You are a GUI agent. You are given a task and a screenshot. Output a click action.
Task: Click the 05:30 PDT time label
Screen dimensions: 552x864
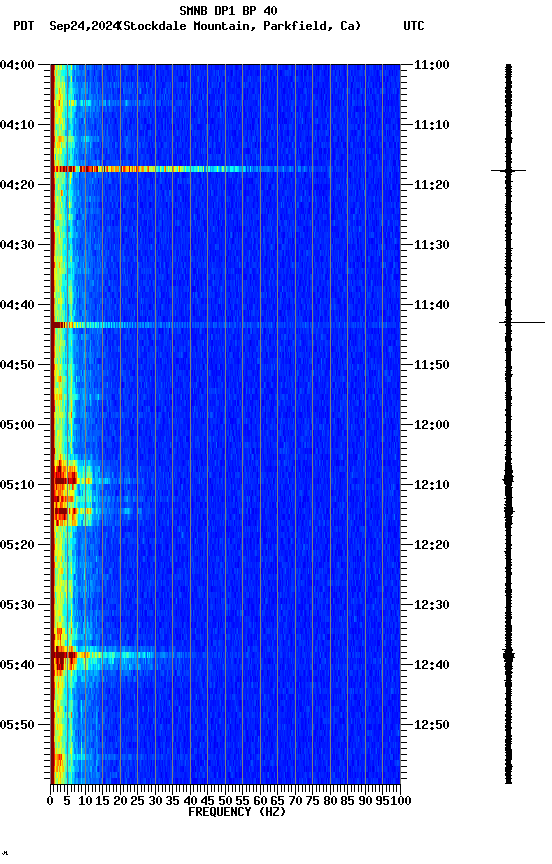[x=17, y=605]
